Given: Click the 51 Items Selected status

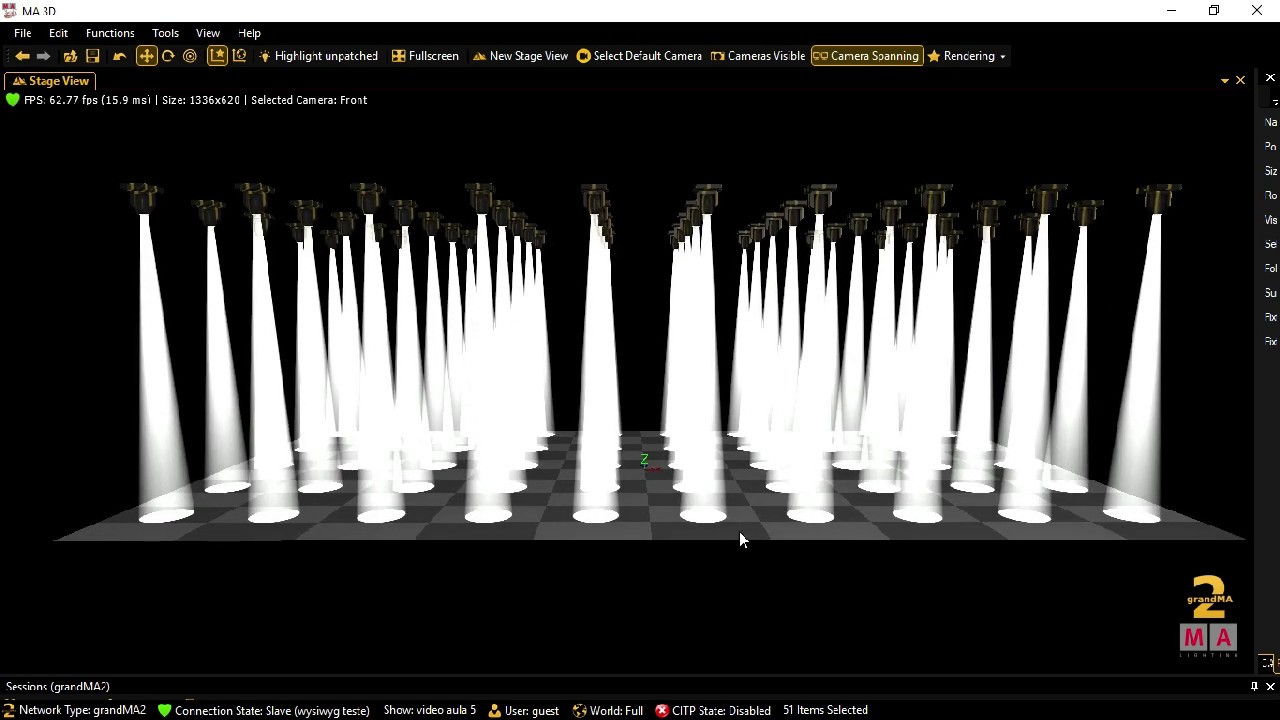Looking at the screenshot, I should tap(825, 710).
